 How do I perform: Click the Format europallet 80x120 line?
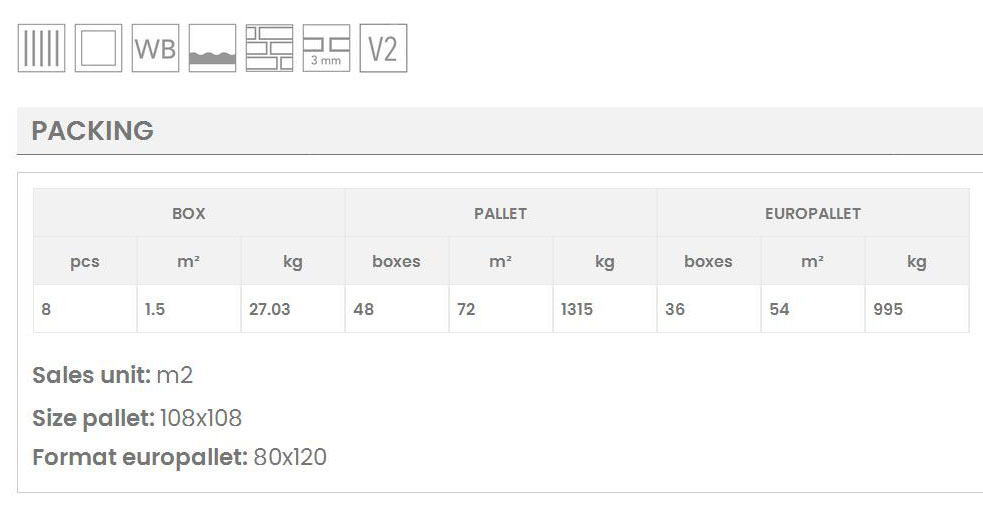(x=179, y=457)
